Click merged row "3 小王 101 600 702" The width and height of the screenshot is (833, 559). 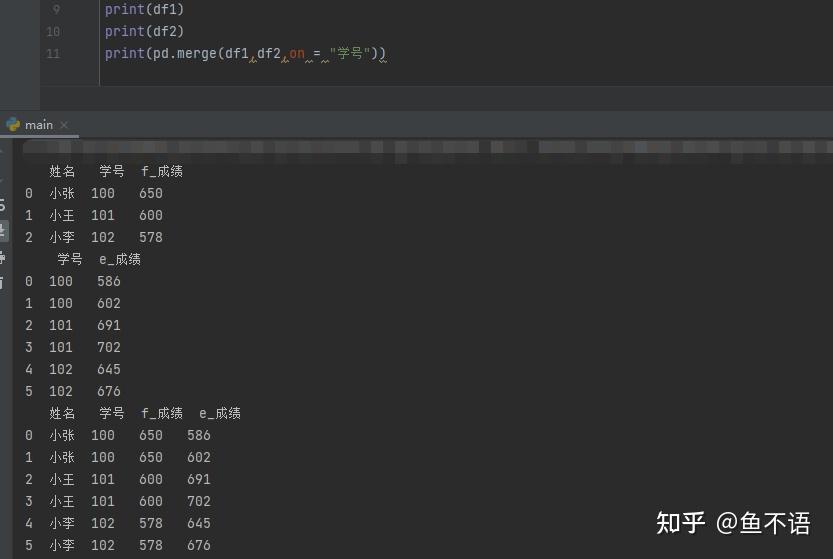tap(117, 502)
